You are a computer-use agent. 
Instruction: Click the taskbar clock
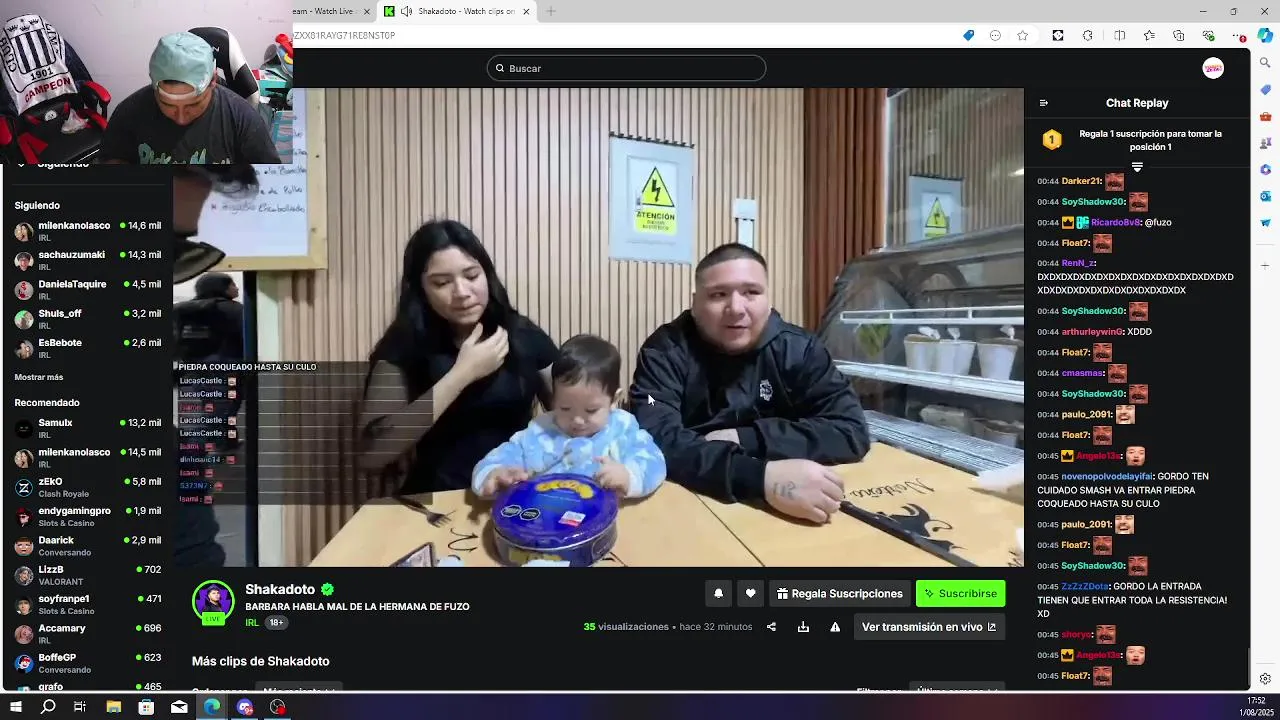coord(1255,707)
